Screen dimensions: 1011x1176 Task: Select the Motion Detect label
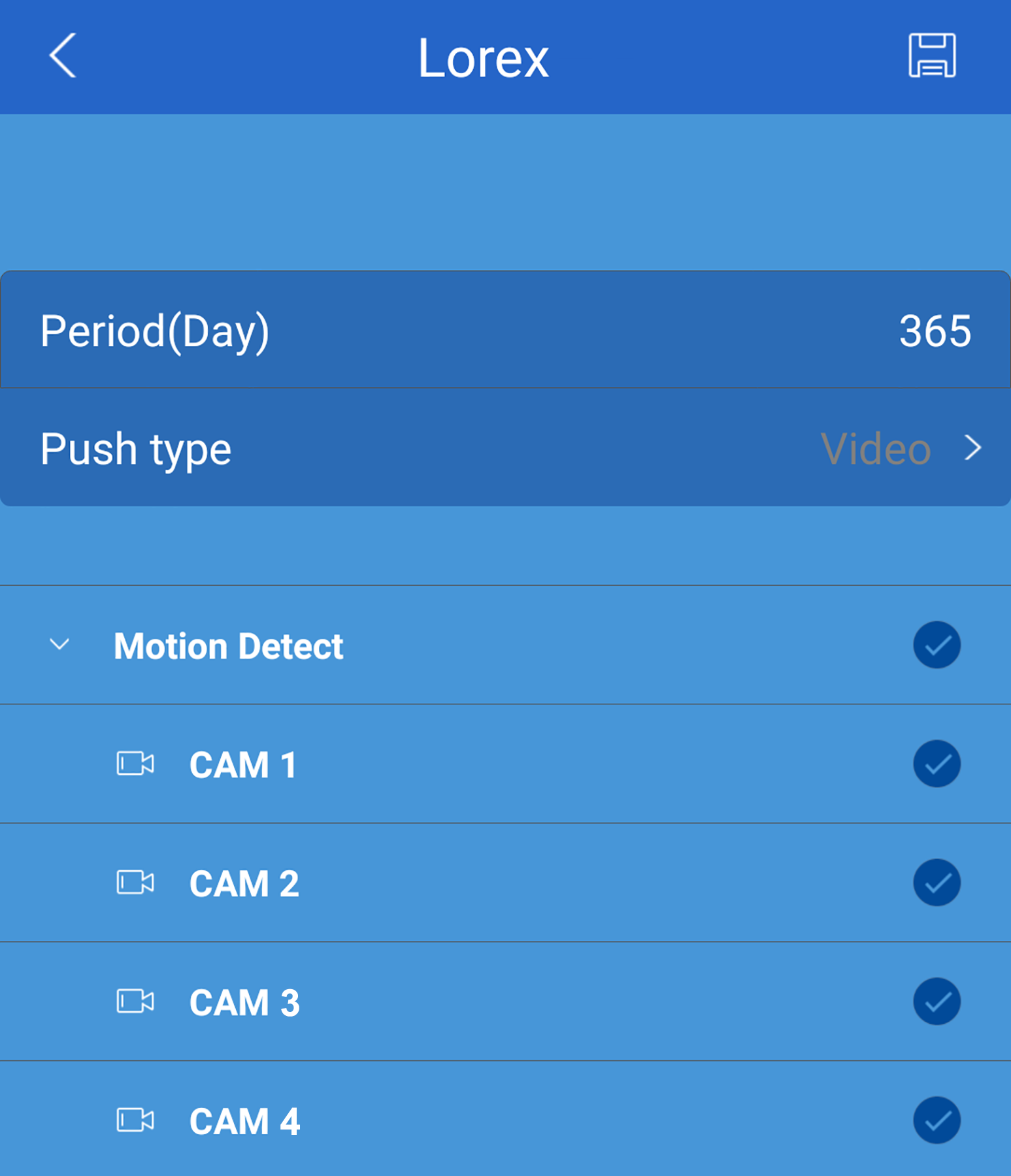[229, 646]
